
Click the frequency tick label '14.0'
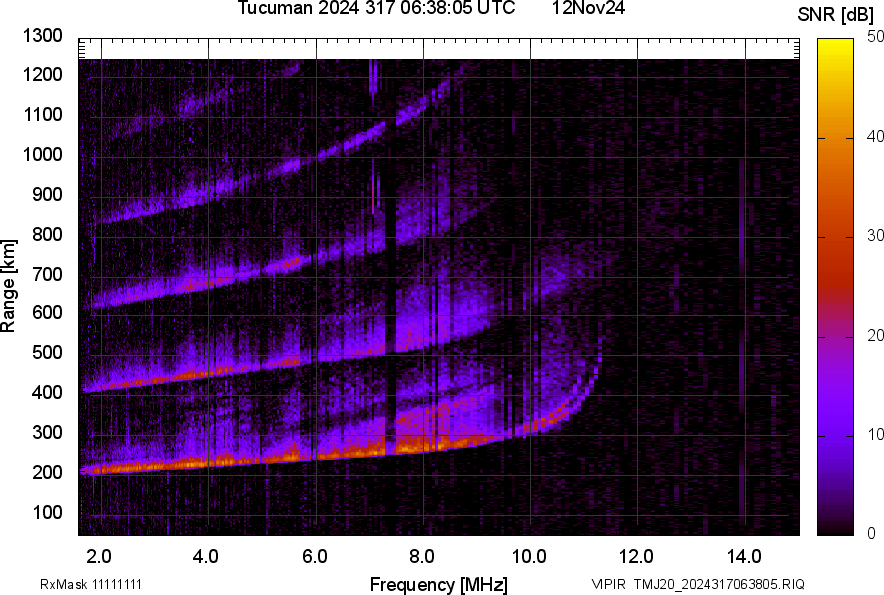tap(744, 557)
